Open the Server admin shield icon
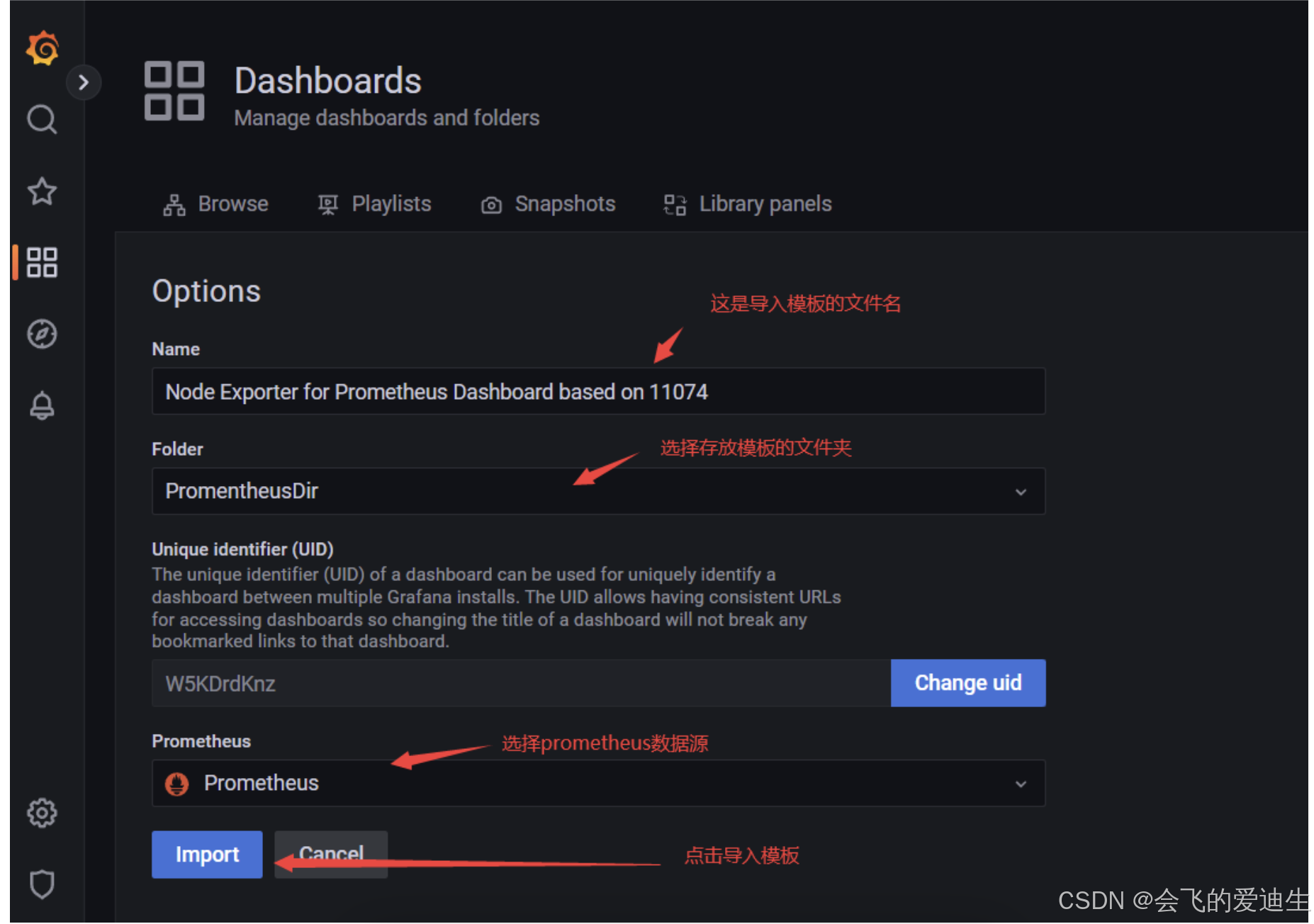The height and width of the screenshot is (924, 1314). [42, 884]
